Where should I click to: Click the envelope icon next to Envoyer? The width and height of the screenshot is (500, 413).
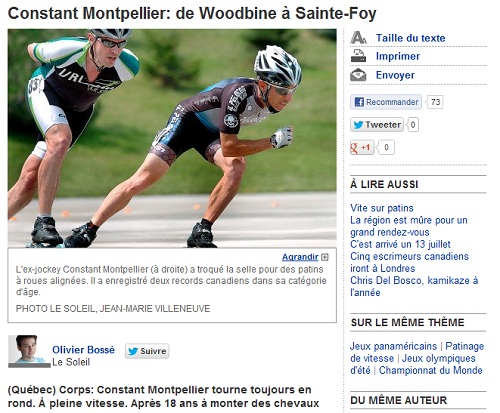pos(358,75)
